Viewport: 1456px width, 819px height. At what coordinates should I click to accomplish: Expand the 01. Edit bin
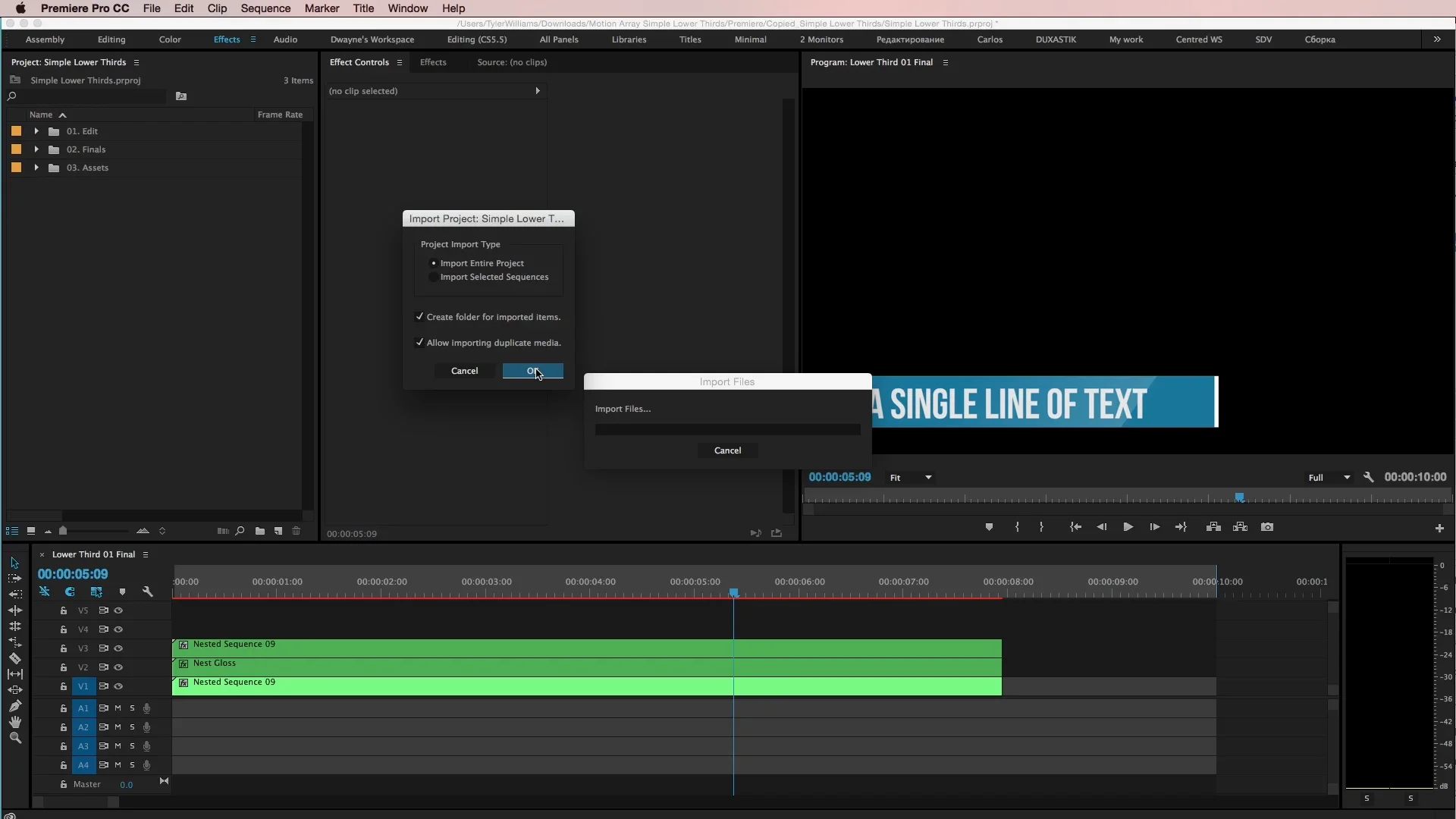click(x=36, y=131)
